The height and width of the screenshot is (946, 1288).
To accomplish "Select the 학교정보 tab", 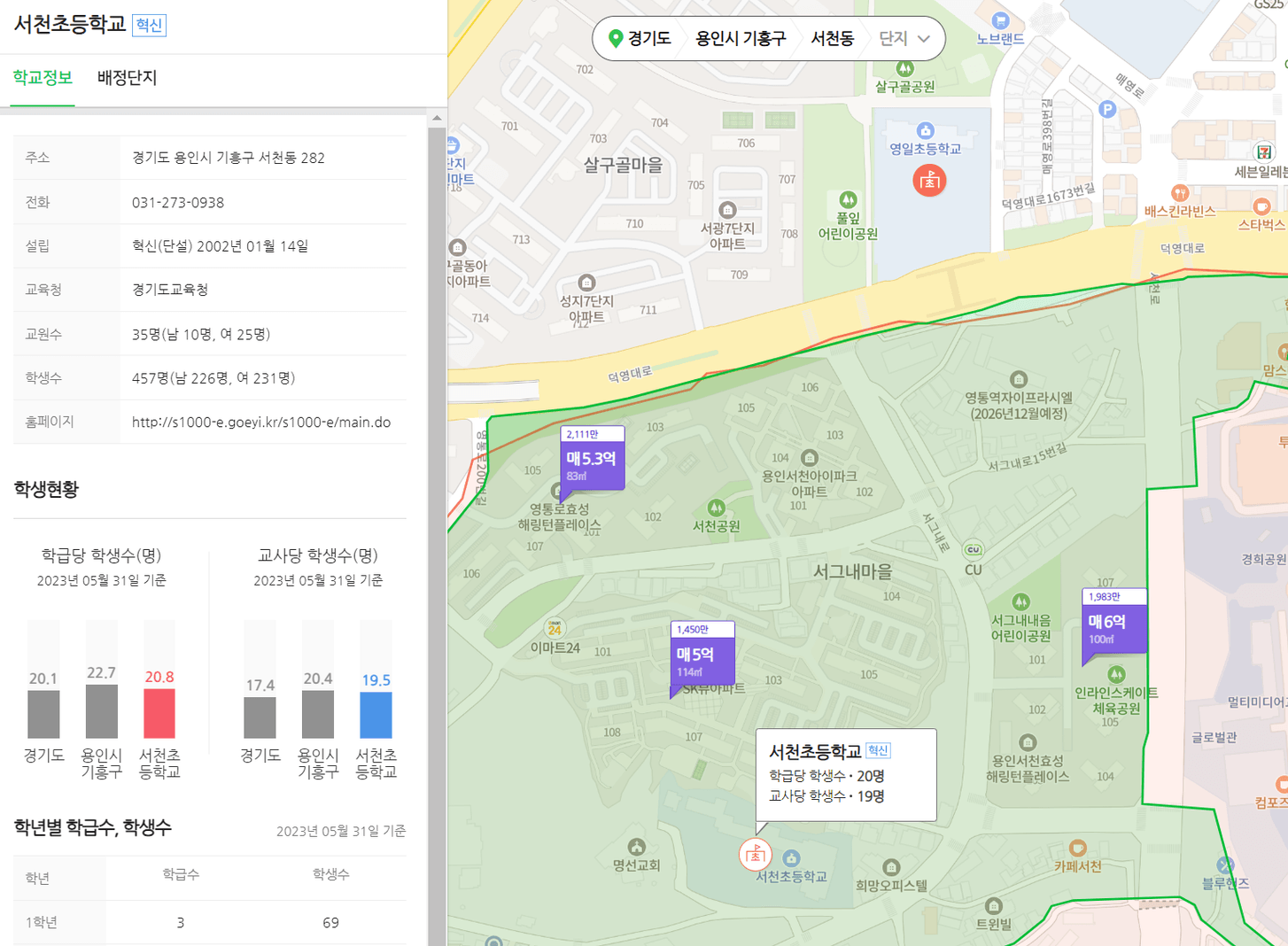I will click(x=43, y=78).
